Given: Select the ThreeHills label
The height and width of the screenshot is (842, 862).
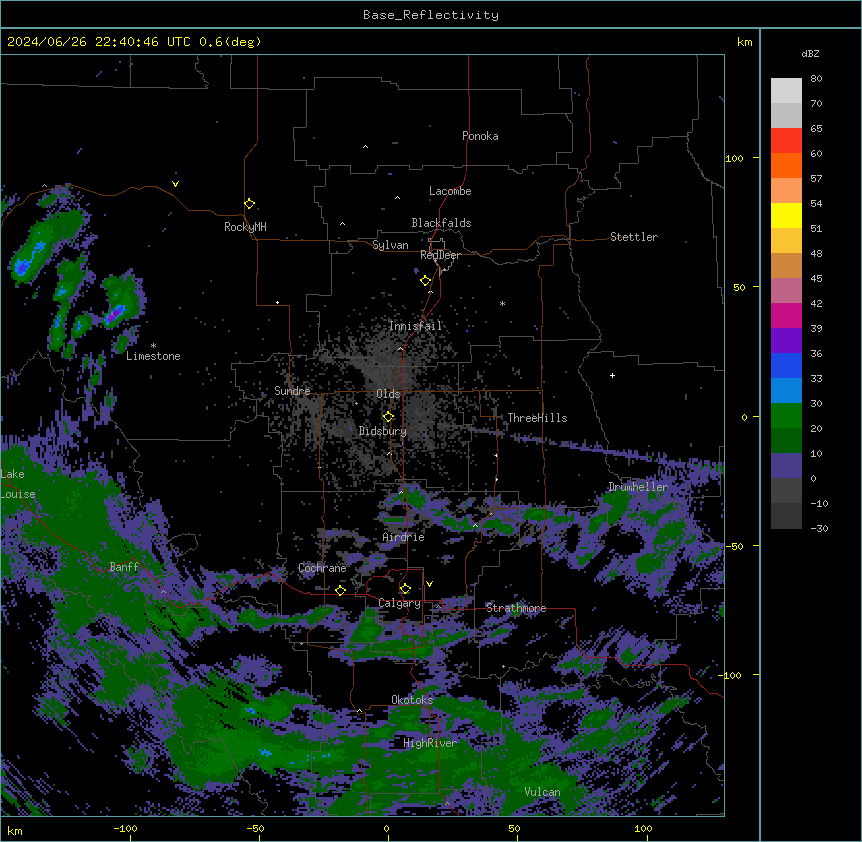Looking at the screenshot, I should pyautogui.click(x=537, y=418).
